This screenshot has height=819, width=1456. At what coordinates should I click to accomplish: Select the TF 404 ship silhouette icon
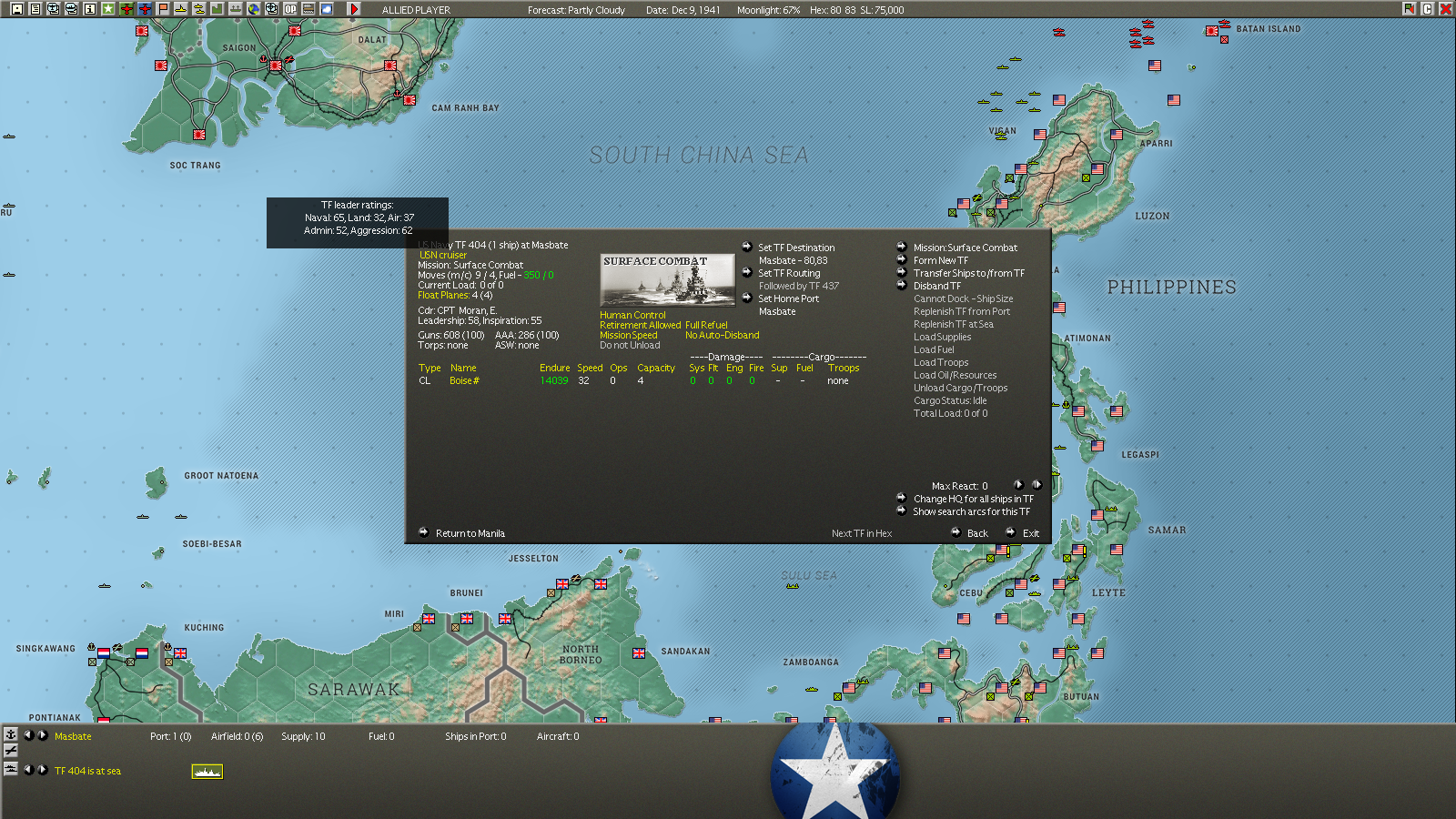coord(207,772)
